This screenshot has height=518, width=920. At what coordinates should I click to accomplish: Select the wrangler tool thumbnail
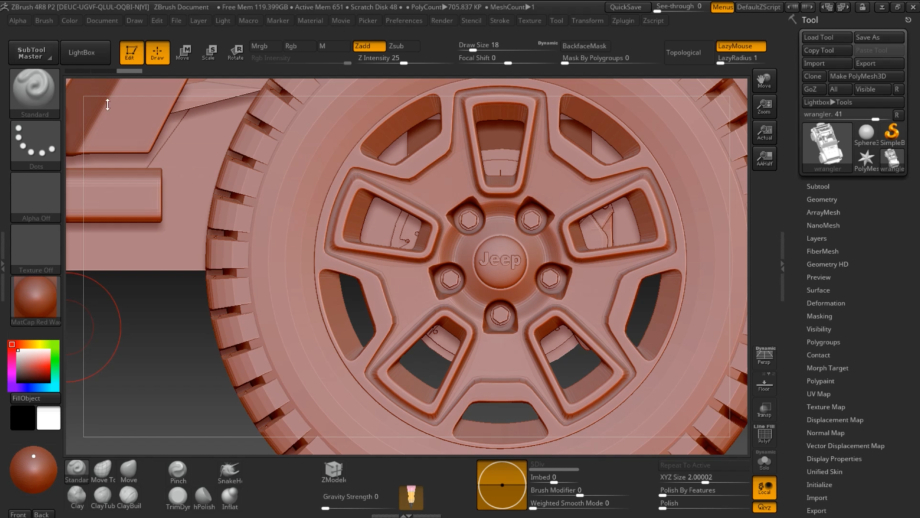pos(827,147)
